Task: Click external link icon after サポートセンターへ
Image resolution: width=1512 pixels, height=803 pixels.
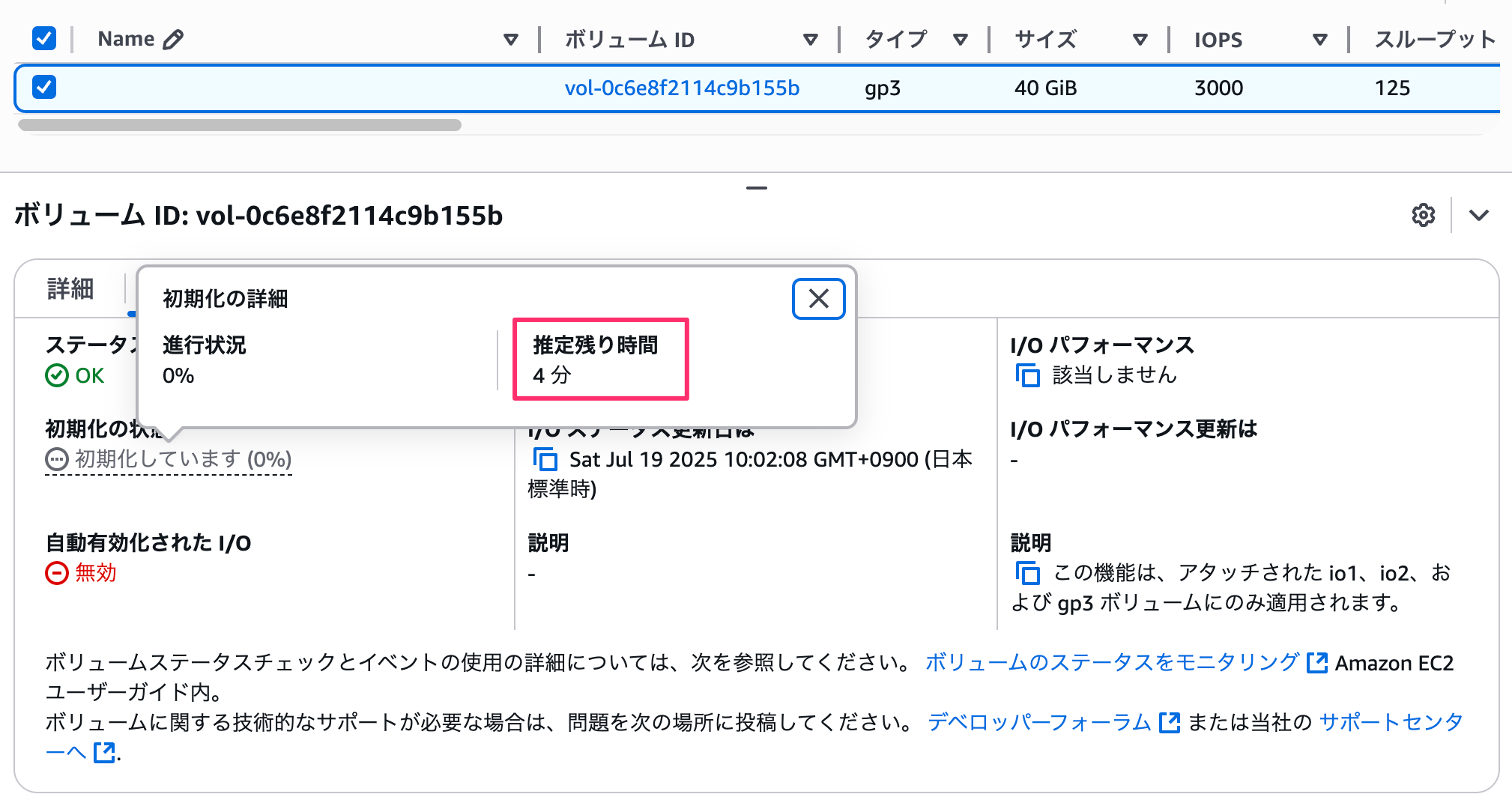Action: (104, 752)
